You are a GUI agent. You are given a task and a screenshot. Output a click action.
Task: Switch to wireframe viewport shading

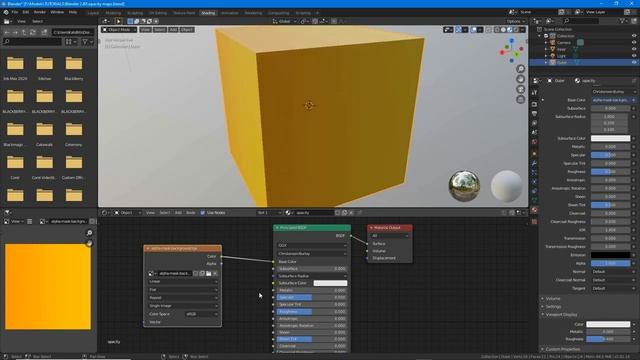click(x=497, y=30)
